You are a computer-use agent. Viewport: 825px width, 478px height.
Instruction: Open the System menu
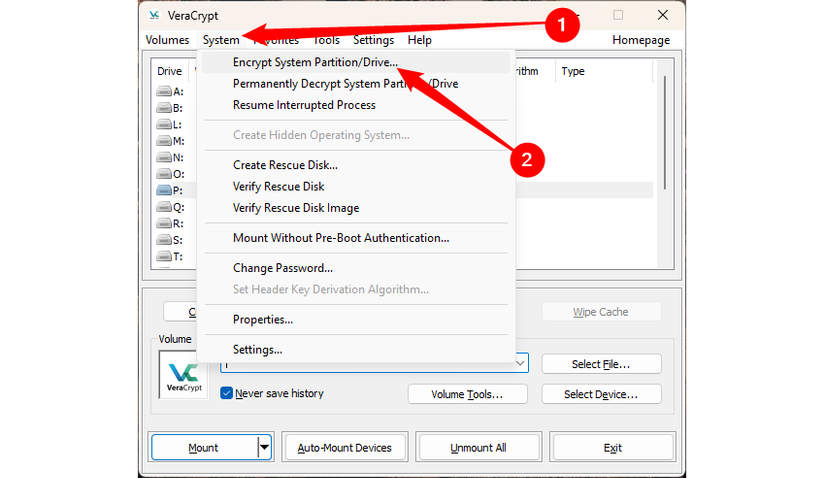click(221, 40)
